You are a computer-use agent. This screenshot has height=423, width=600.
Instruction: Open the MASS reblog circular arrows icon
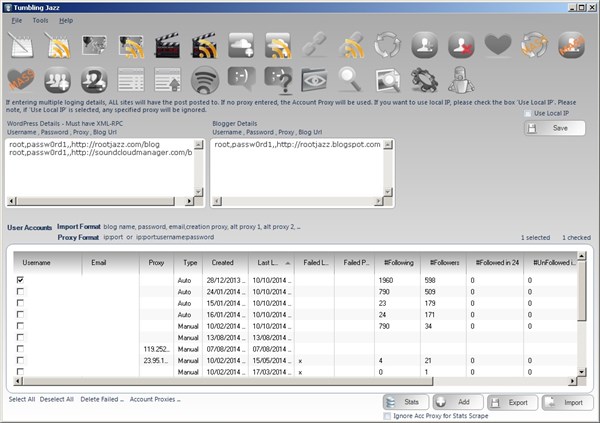coord(535,45)
